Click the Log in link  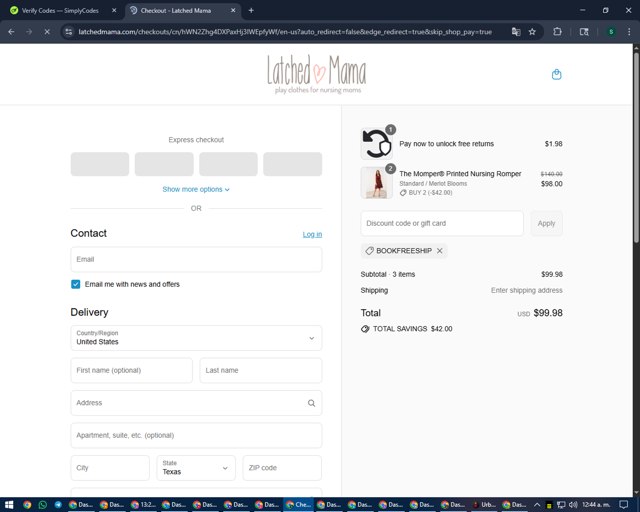(x=312, y=234)
